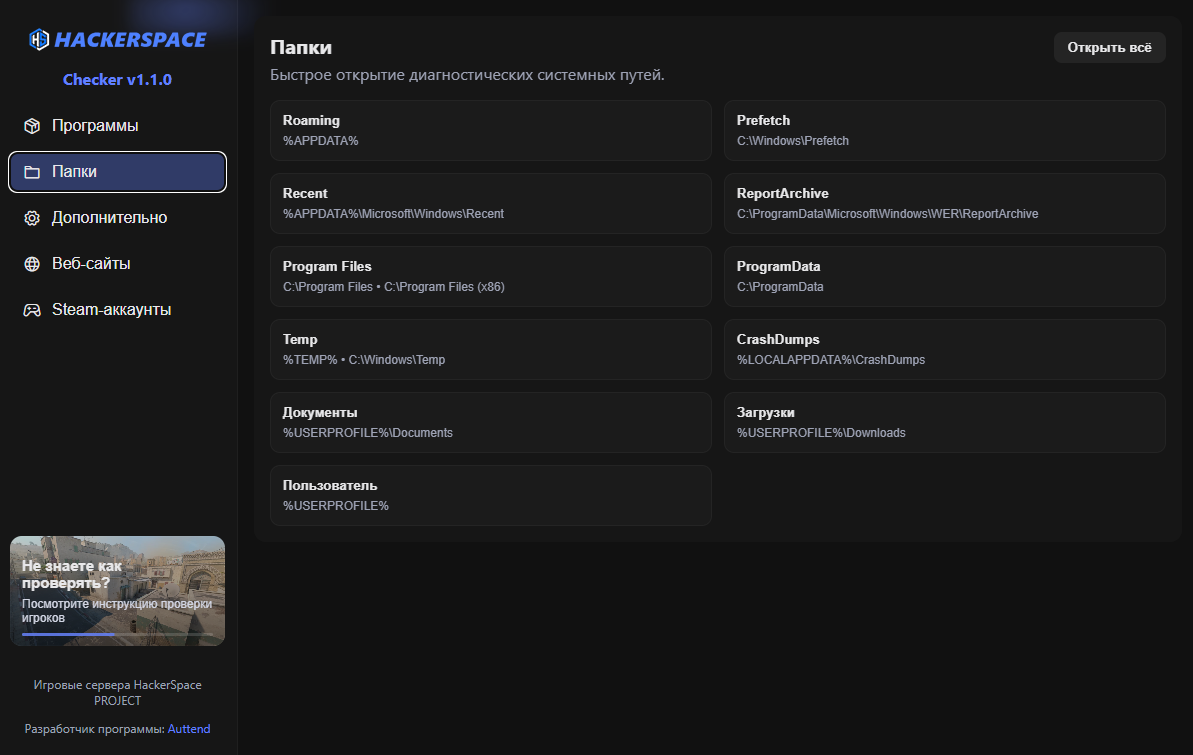Click the globe icon beside Веб-сайты
This screenshot has height=755, width=1193.
(32, 264)
